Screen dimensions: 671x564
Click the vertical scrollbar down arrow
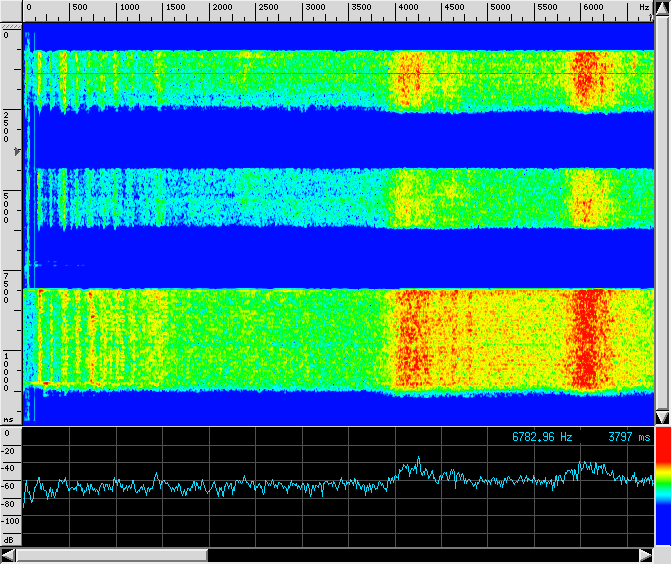[661, 417]
